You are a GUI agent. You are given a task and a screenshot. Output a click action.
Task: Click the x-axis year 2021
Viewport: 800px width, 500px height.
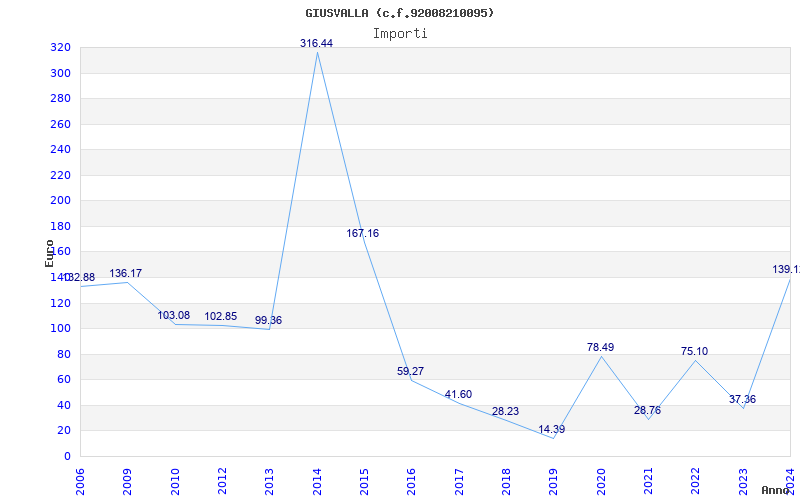point(648,481)
